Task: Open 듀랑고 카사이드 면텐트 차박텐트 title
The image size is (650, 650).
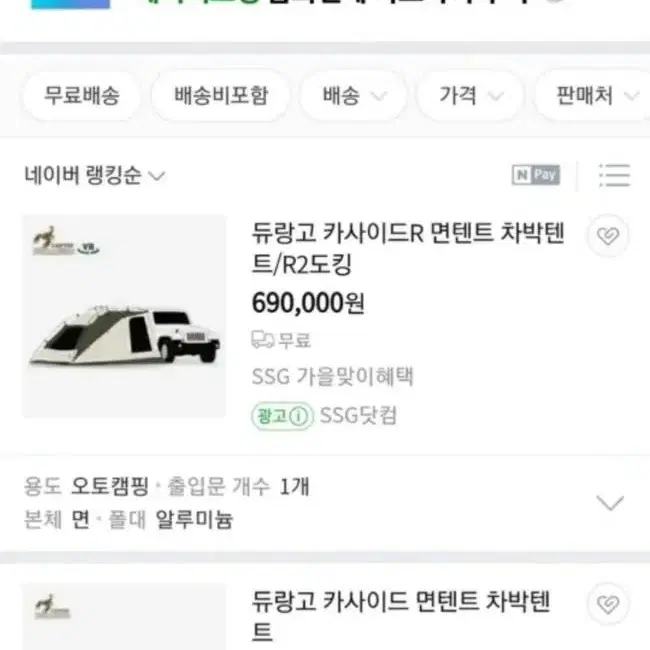Action: (401, 616)
